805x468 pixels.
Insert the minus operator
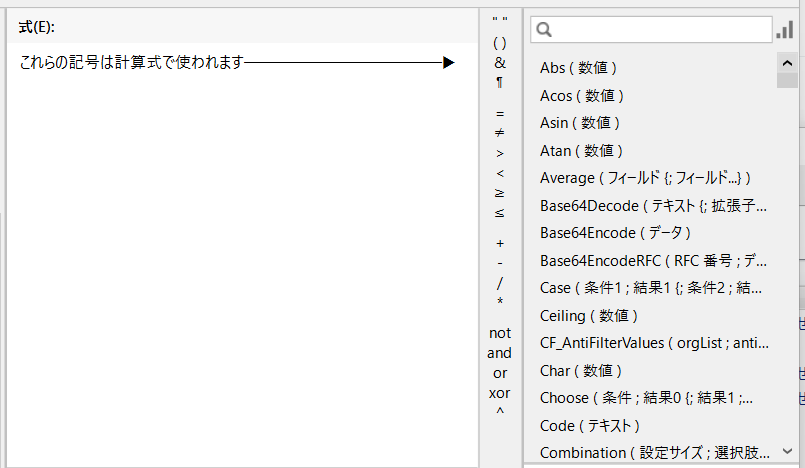click(500, 263)
